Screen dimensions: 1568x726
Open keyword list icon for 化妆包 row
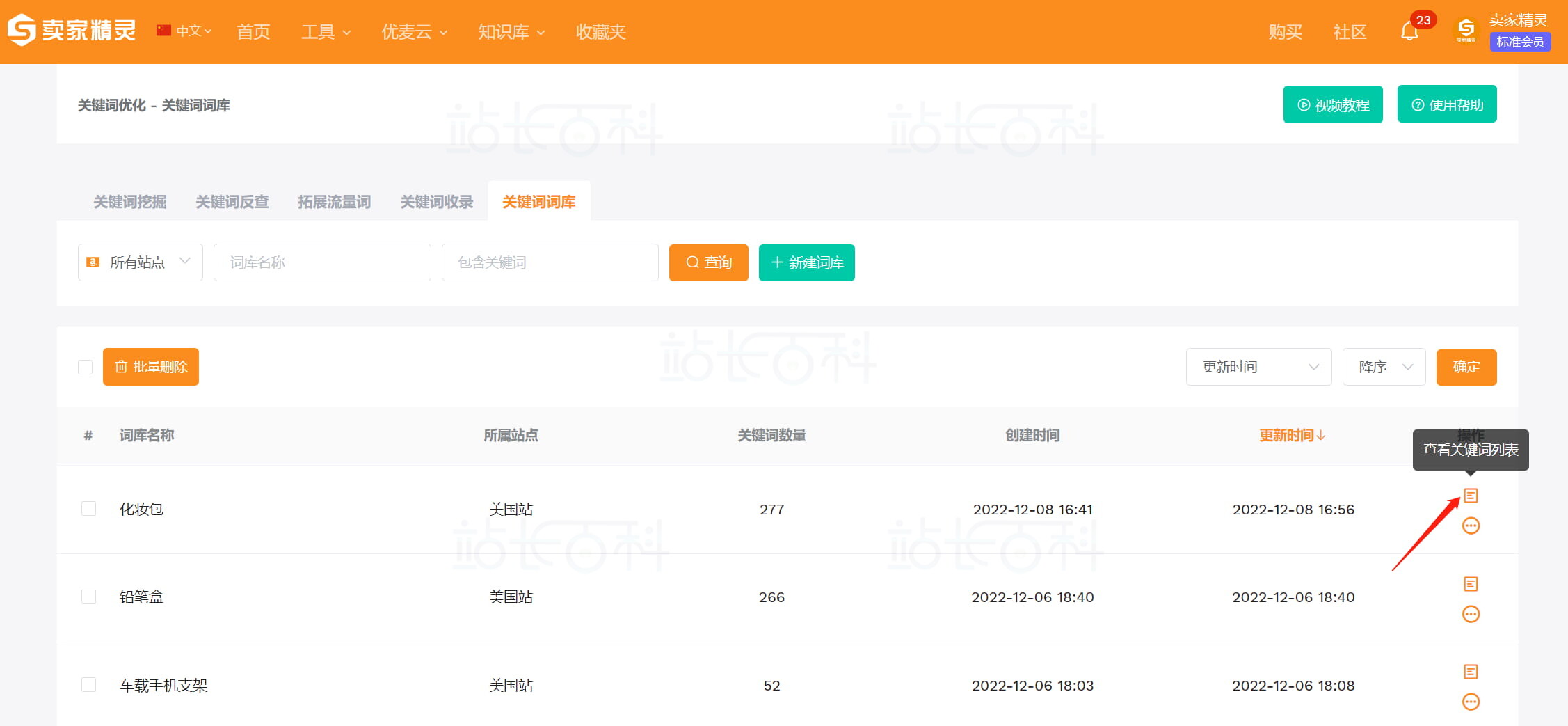(x=1471, y=496)
